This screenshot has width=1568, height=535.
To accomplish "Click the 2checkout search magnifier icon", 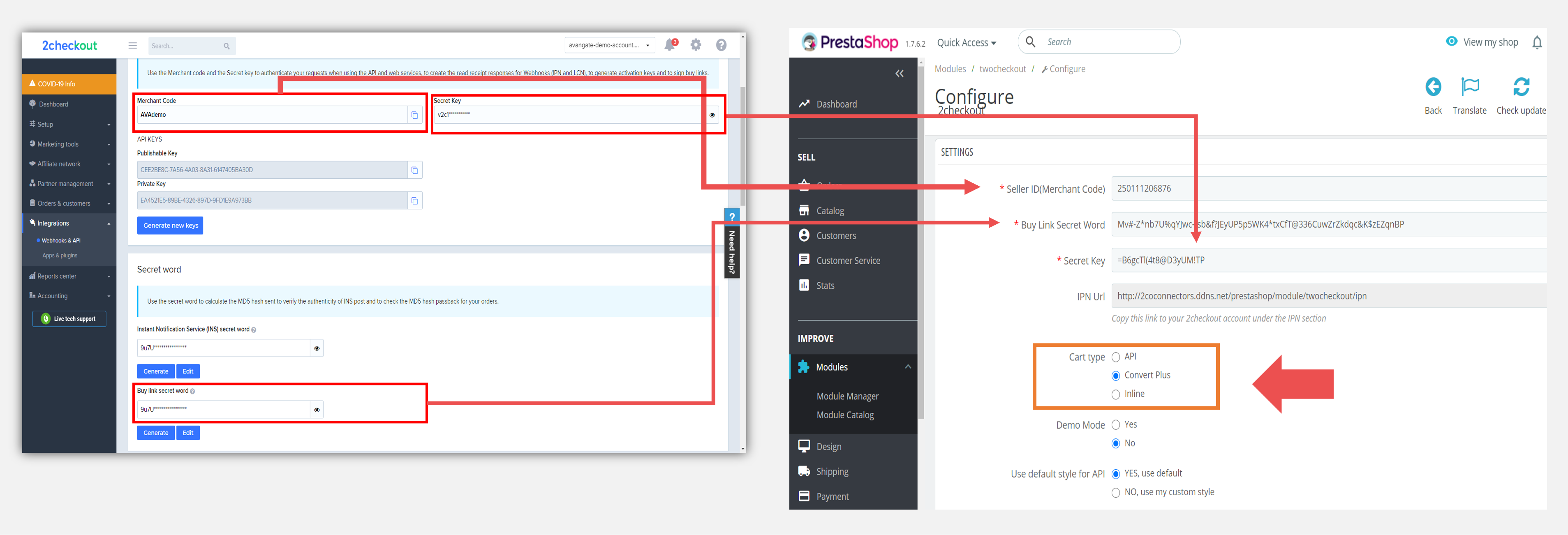I will (x=227, y=46).
